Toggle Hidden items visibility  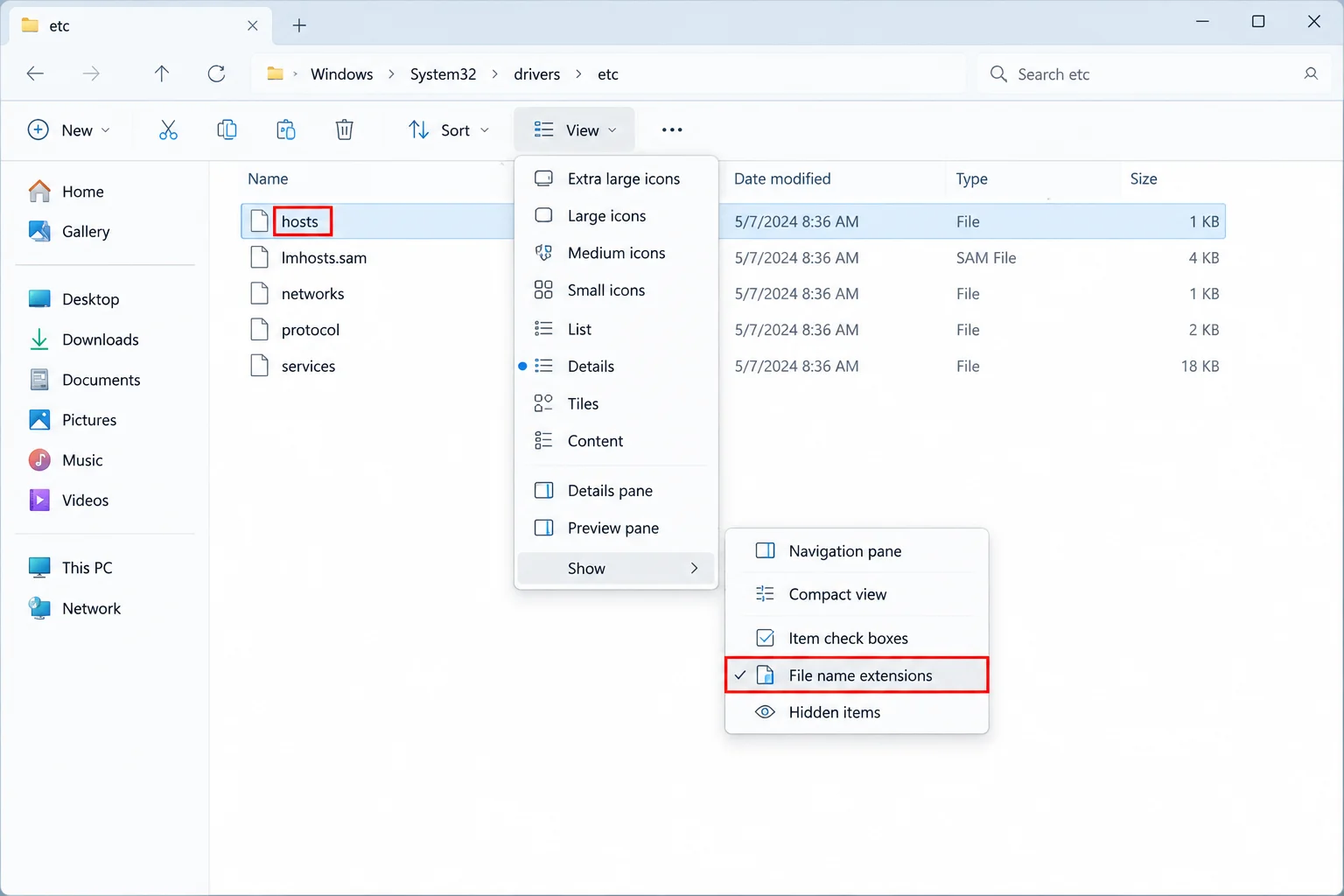click(x=857, y=712)
